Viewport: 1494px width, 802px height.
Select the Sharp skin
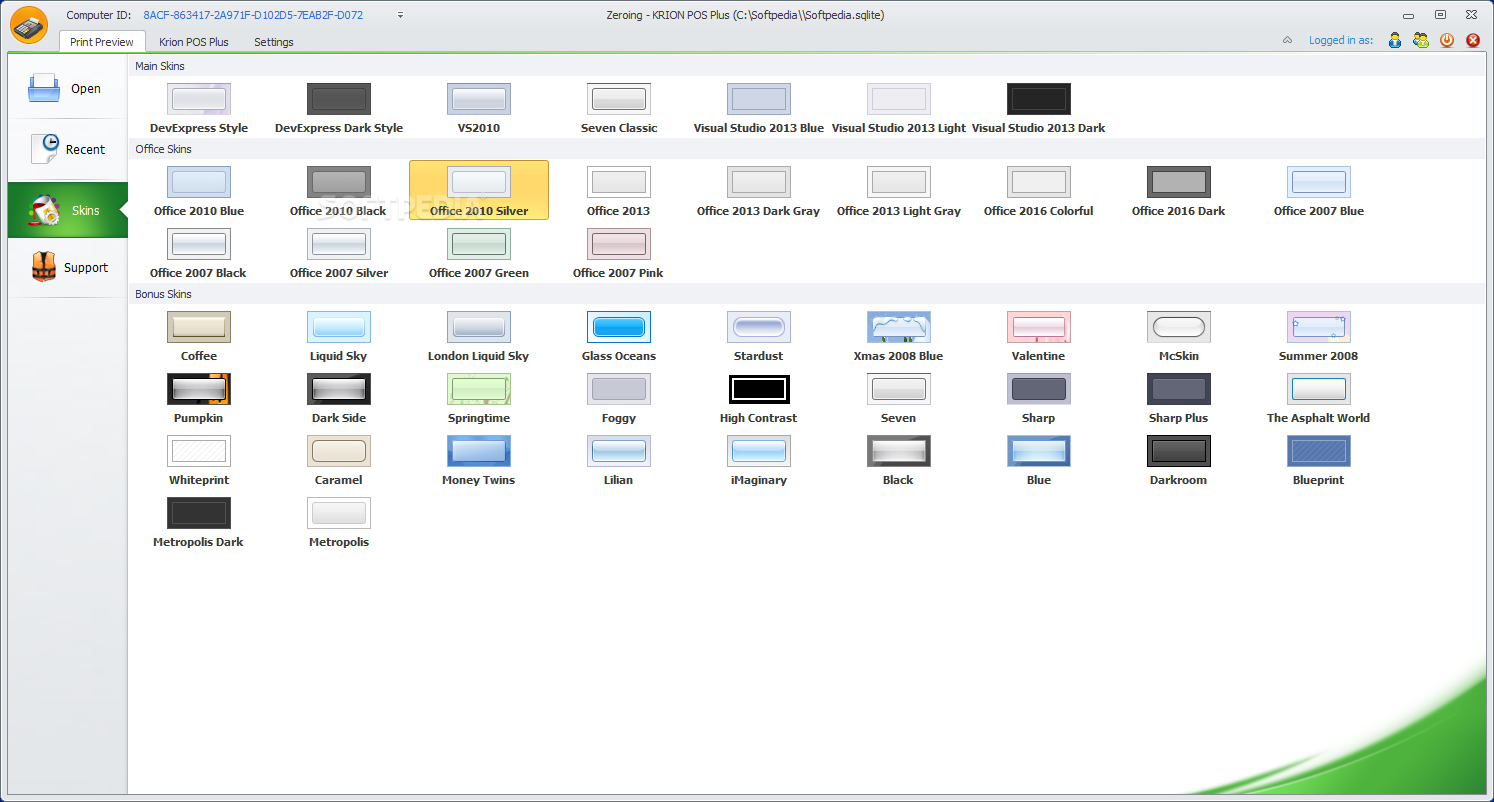1039,398
